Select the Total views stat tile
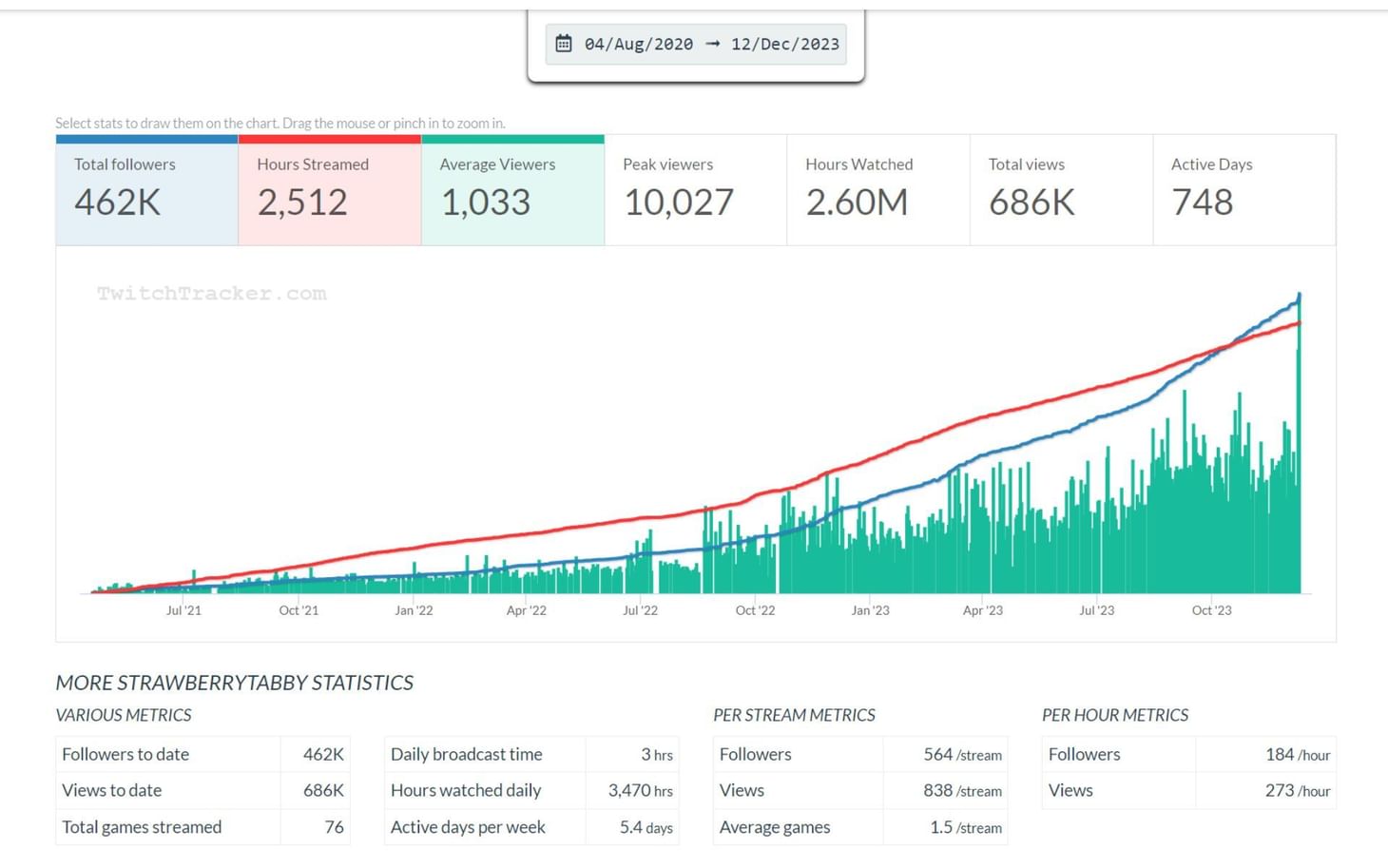Viewport: 1388px width, 868px height. (x=1061, y=190)
